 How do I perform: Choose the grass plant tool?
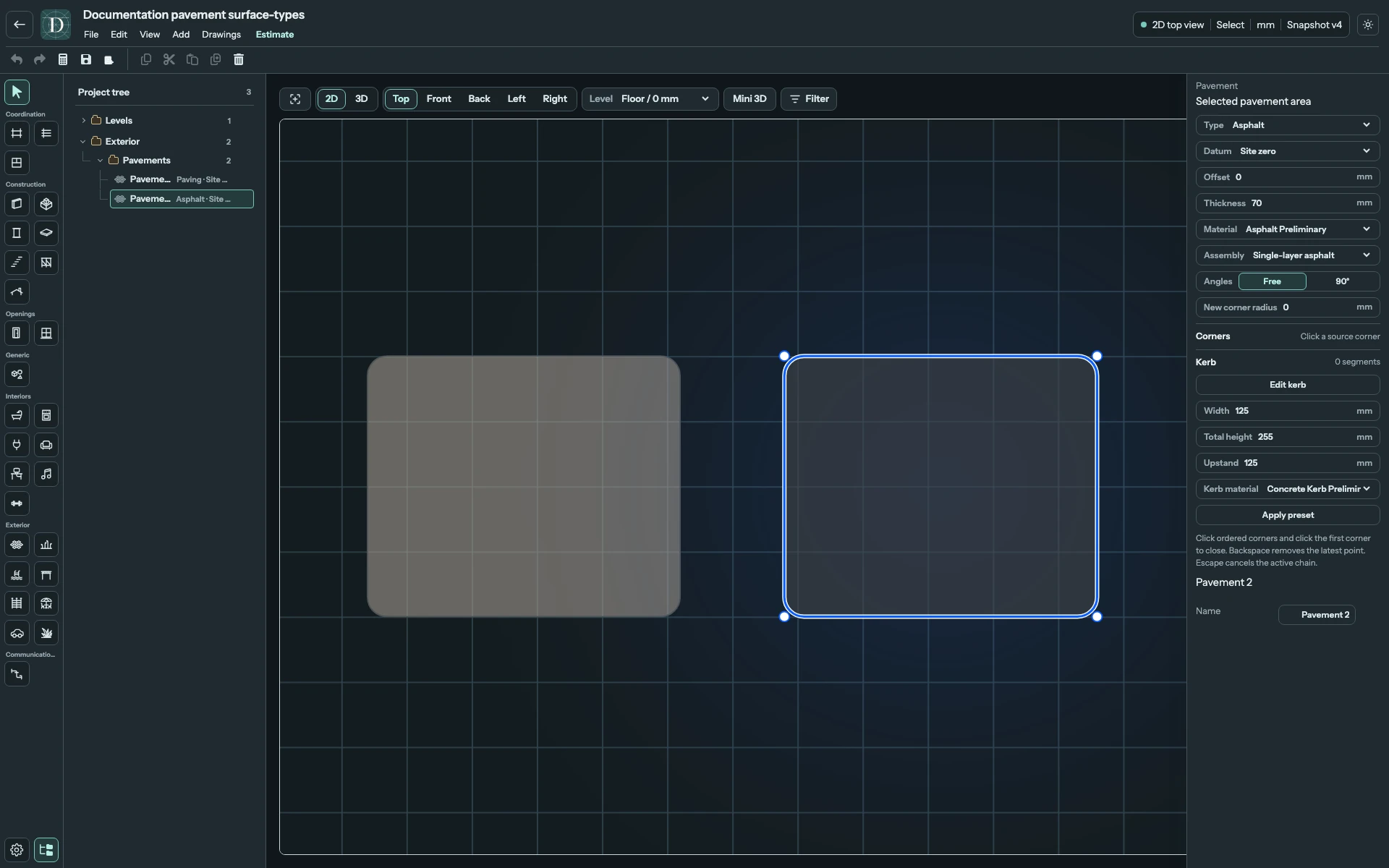coord(46,633)
